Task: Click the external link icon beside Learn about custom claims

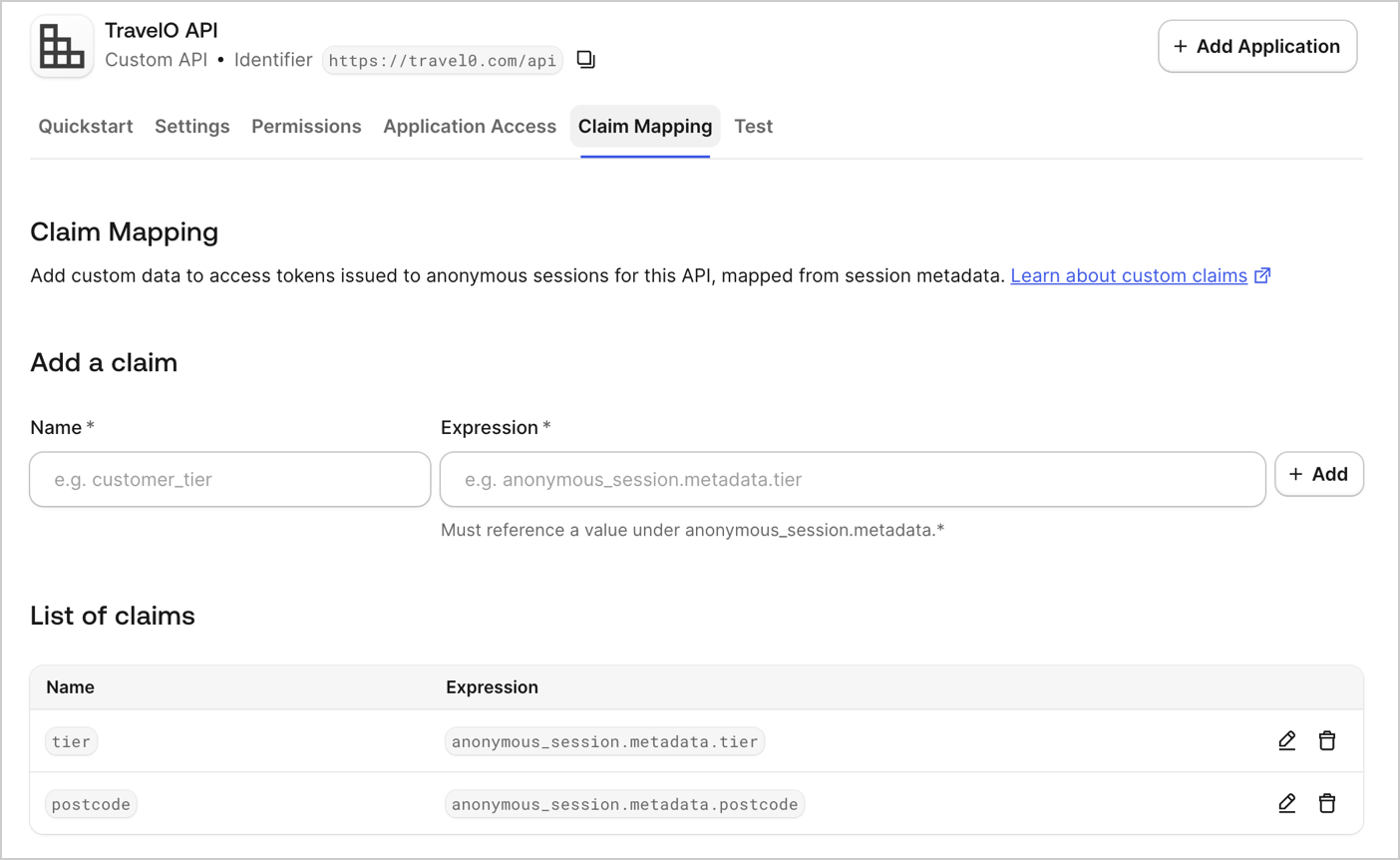Action: click(x=1262, y=275)
